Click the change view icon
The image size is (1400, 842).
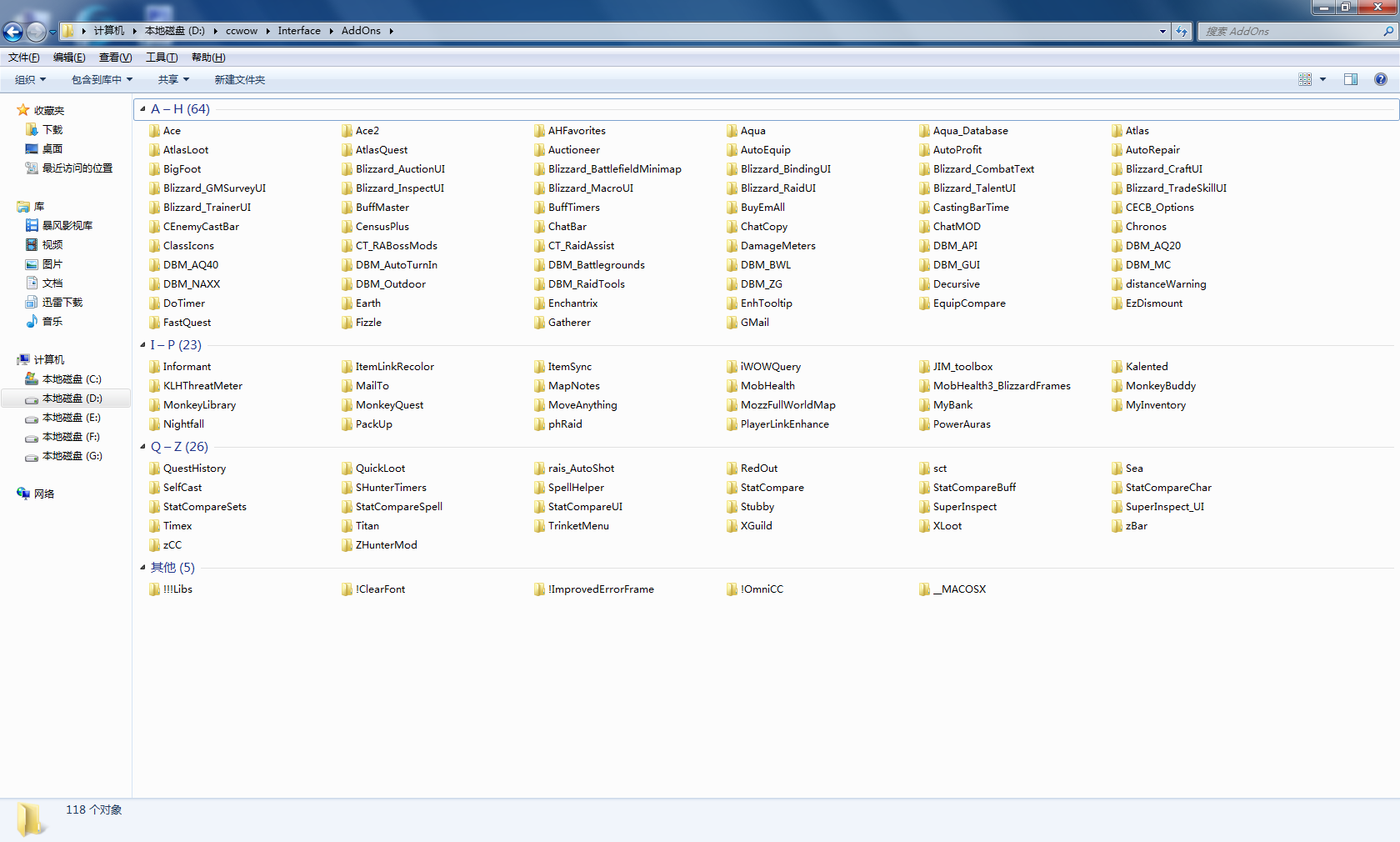(x=1305, y=79)
